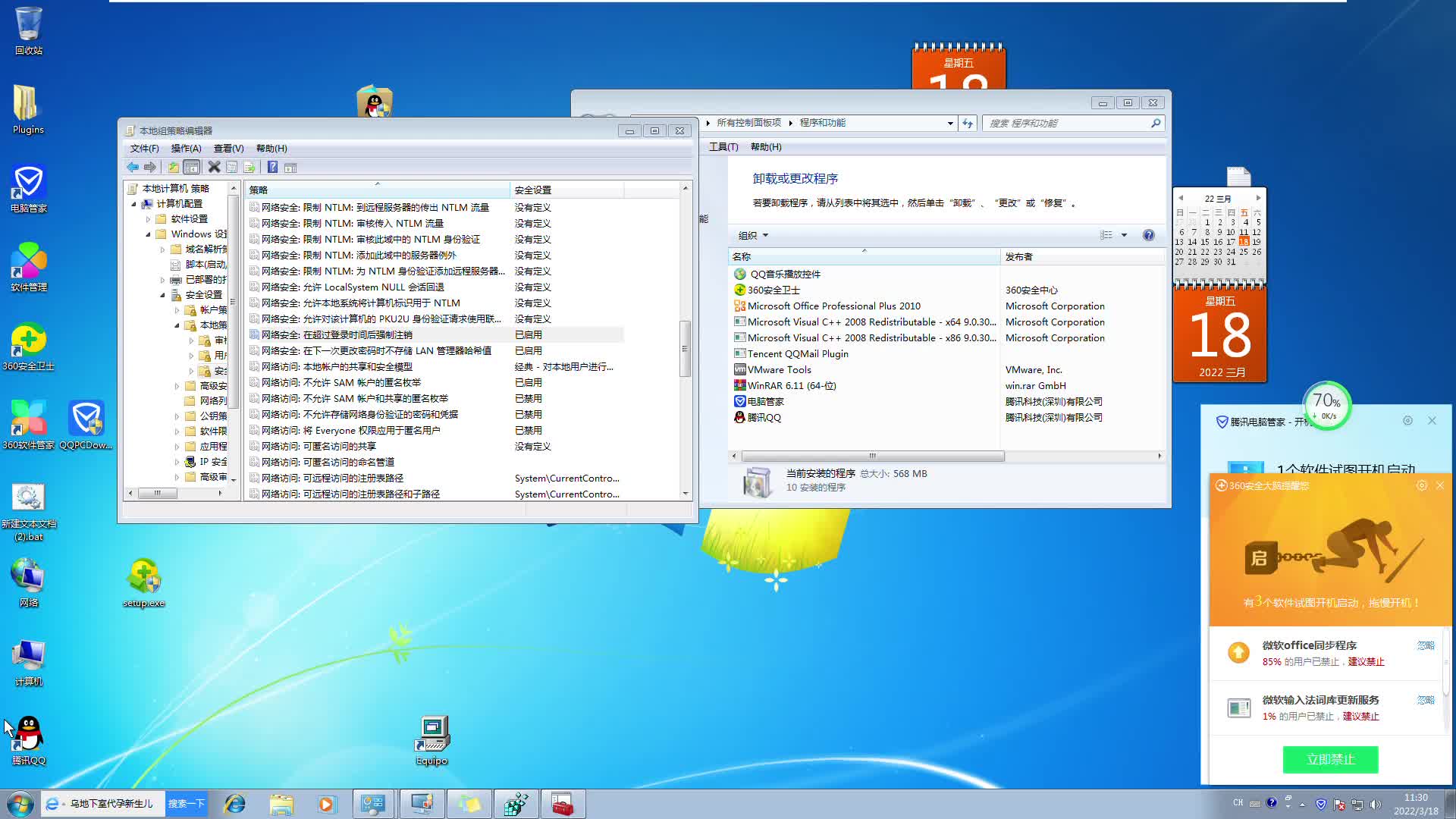Click the previous month arrow on calendar gadget
This screenshot has width=1456, height=819.
click(1181, 198)
